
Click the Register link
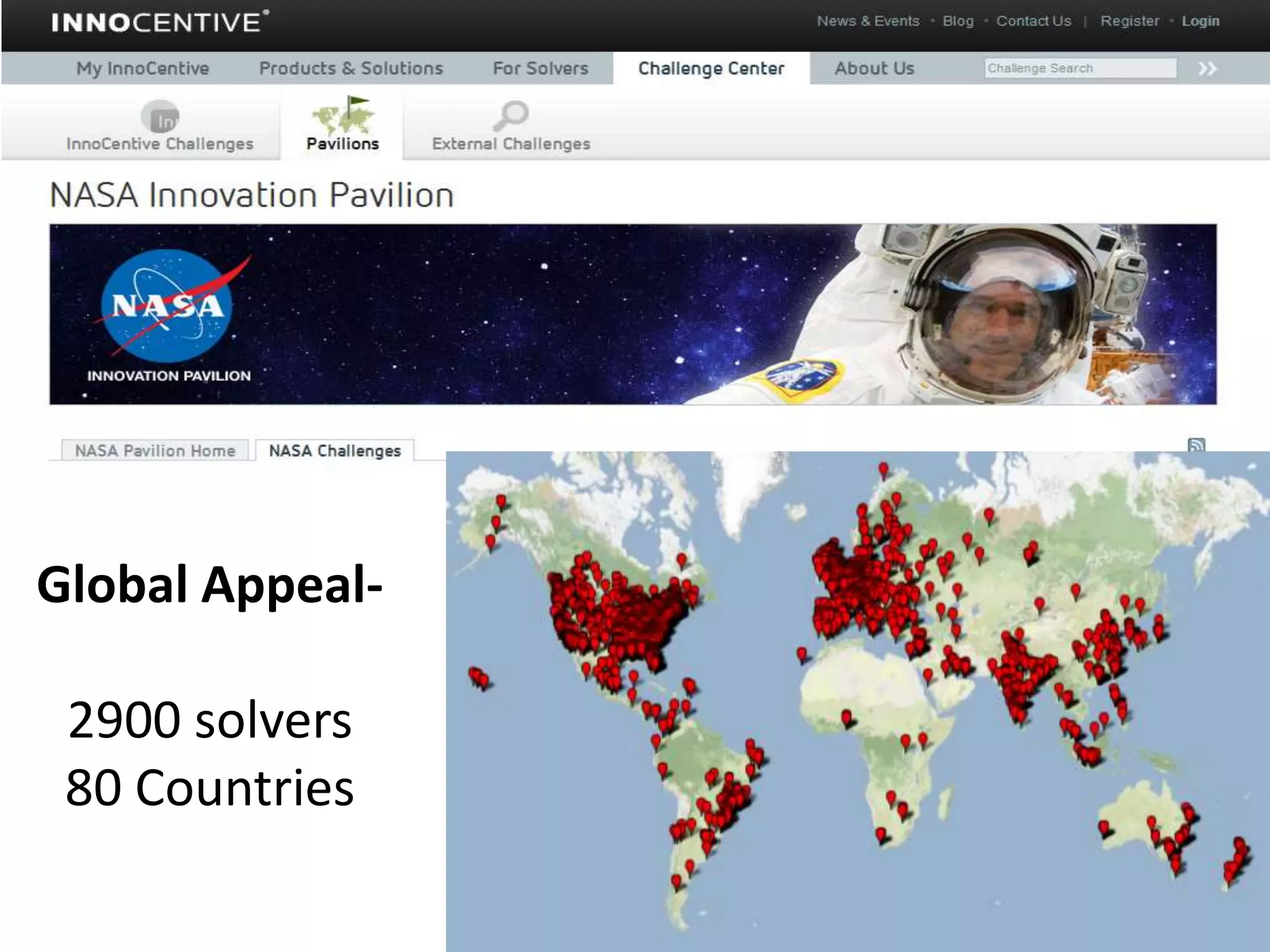pos(1129,21)
